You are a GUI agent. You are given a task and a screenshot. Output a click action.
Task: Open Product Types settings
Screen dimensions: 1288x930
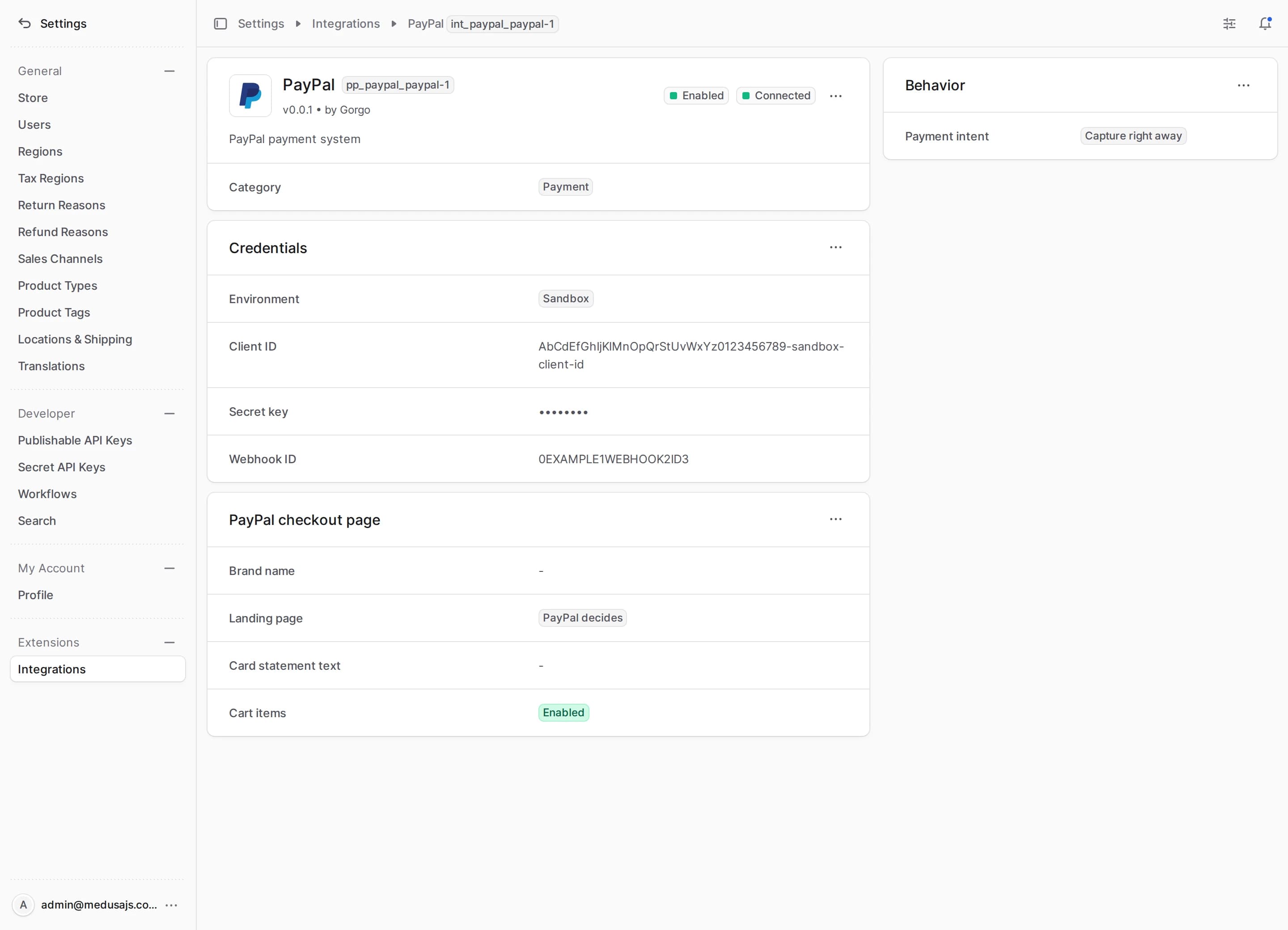[97, 286]
